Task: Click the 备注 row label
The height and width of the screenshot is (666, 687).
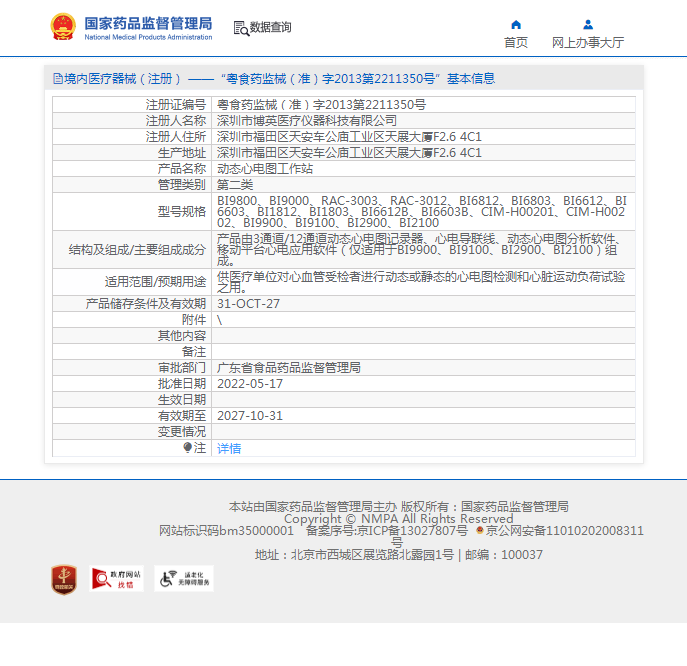Action: click(x=194, y=352)
